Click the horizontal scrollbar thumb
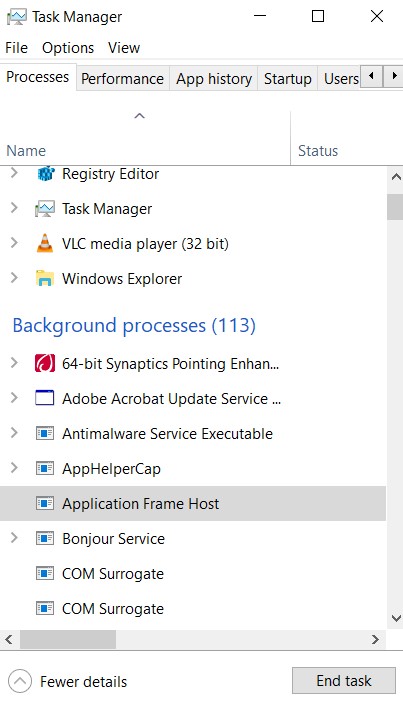Screen dimensions: 403x707 pos(68,639)
